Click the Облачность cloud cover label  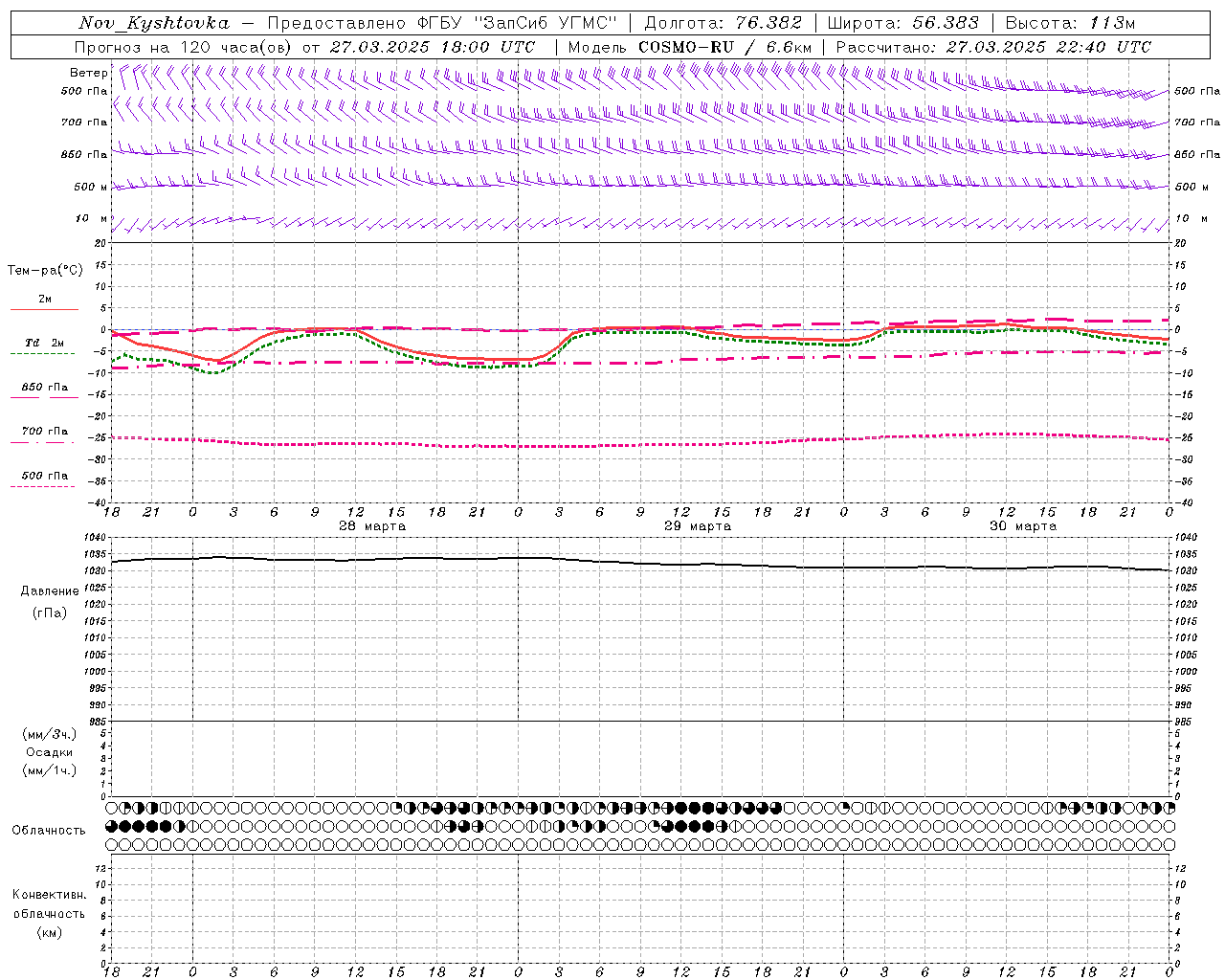point(49,830)
